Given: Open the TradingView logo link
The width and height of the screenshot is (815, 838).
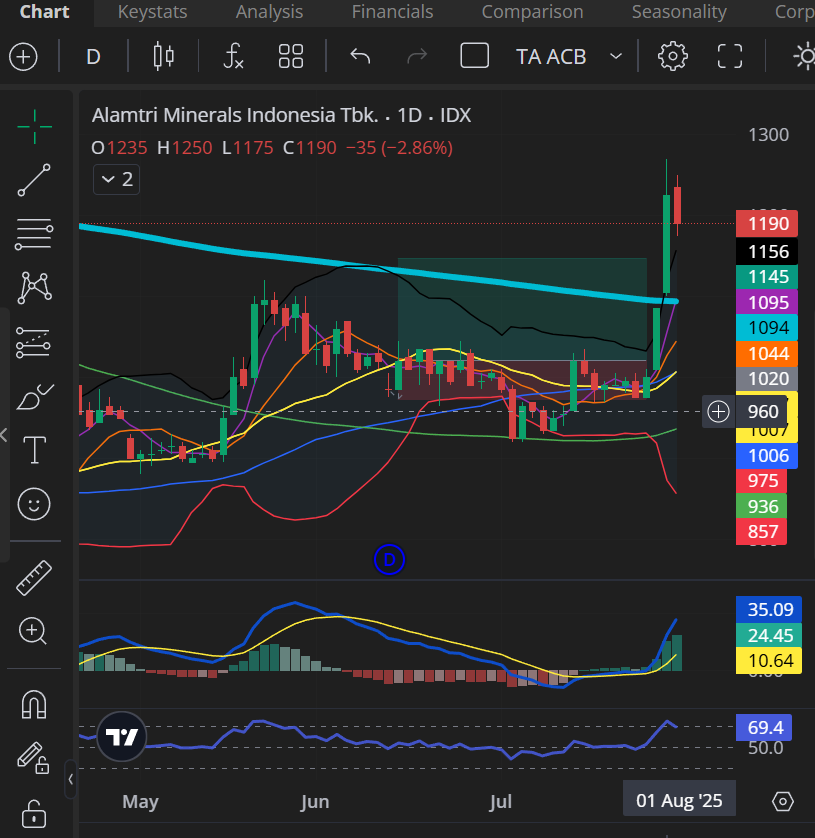Looking at the screenshot, I should [x=122, y=737].
